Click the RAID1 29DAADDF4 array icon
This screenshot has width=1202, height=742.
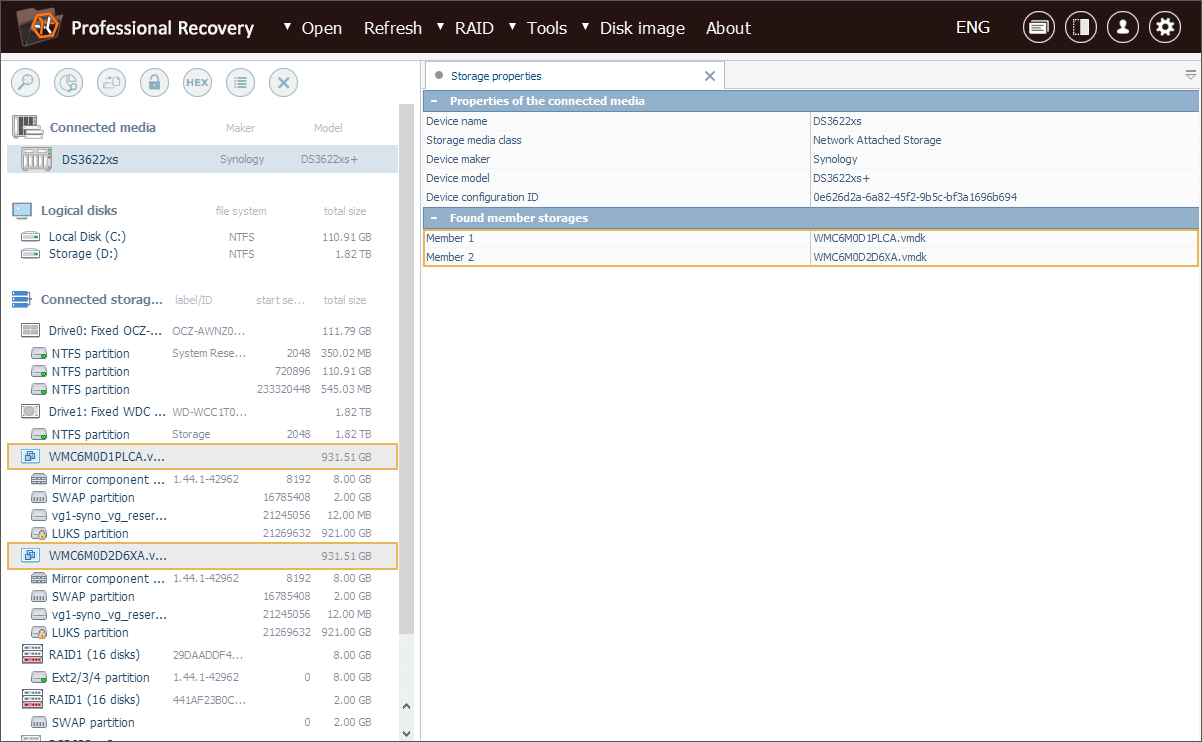[x=31, y=655]
